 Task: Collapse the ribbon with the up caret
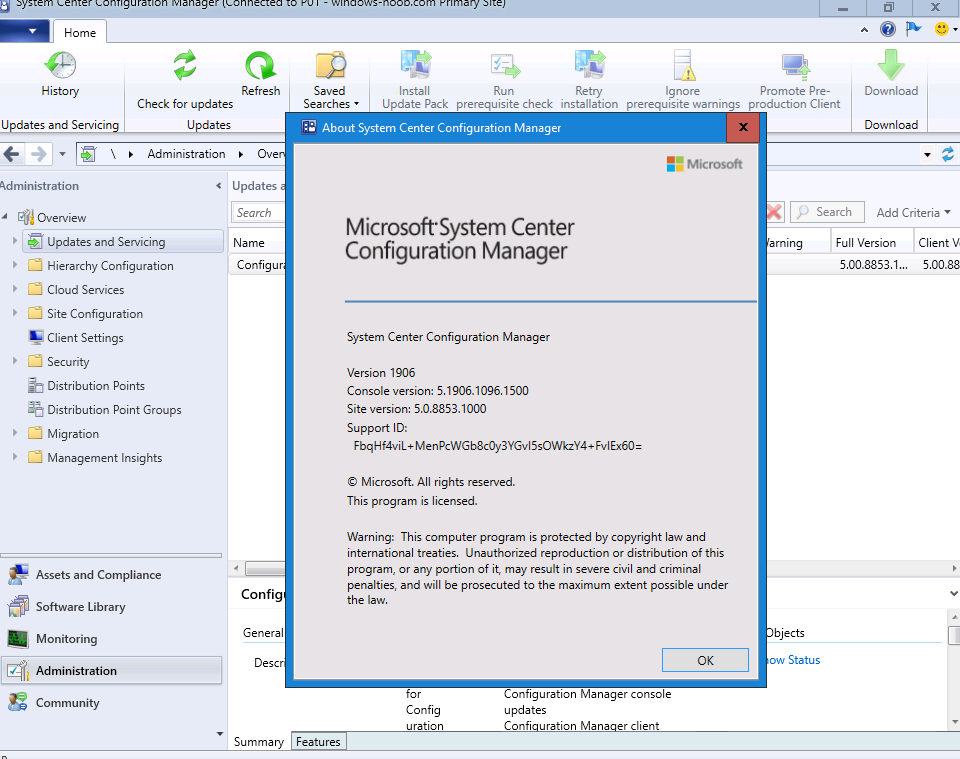864,29
